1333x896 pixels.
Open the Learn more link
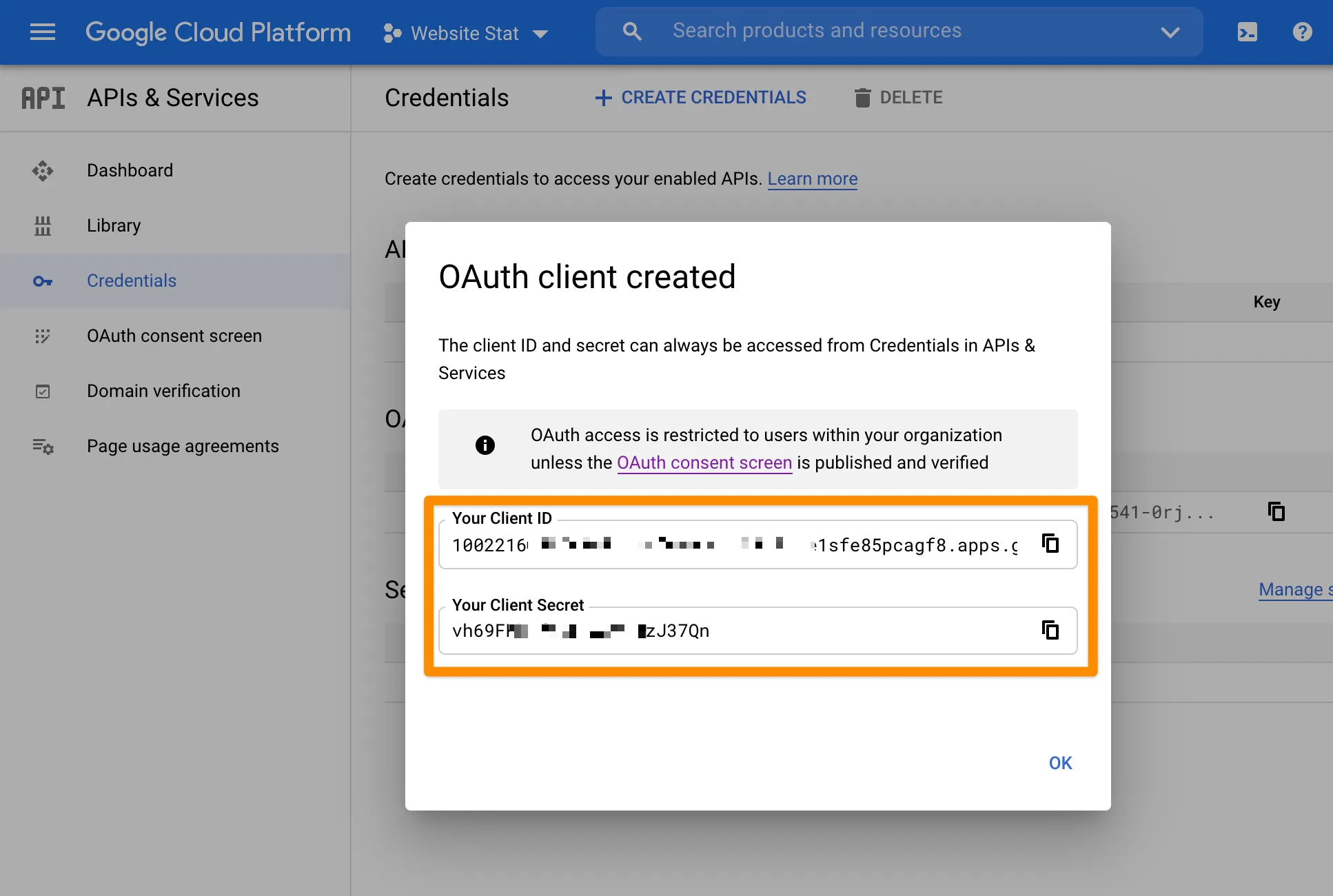(813, 179)
